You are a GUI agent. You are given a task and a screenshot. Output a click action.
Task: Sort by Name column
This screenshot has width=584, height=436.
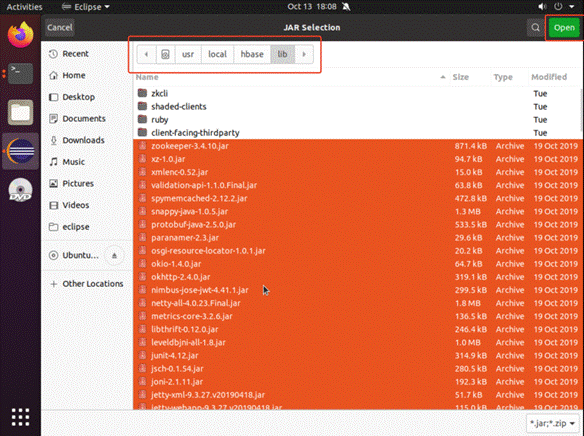291,77
